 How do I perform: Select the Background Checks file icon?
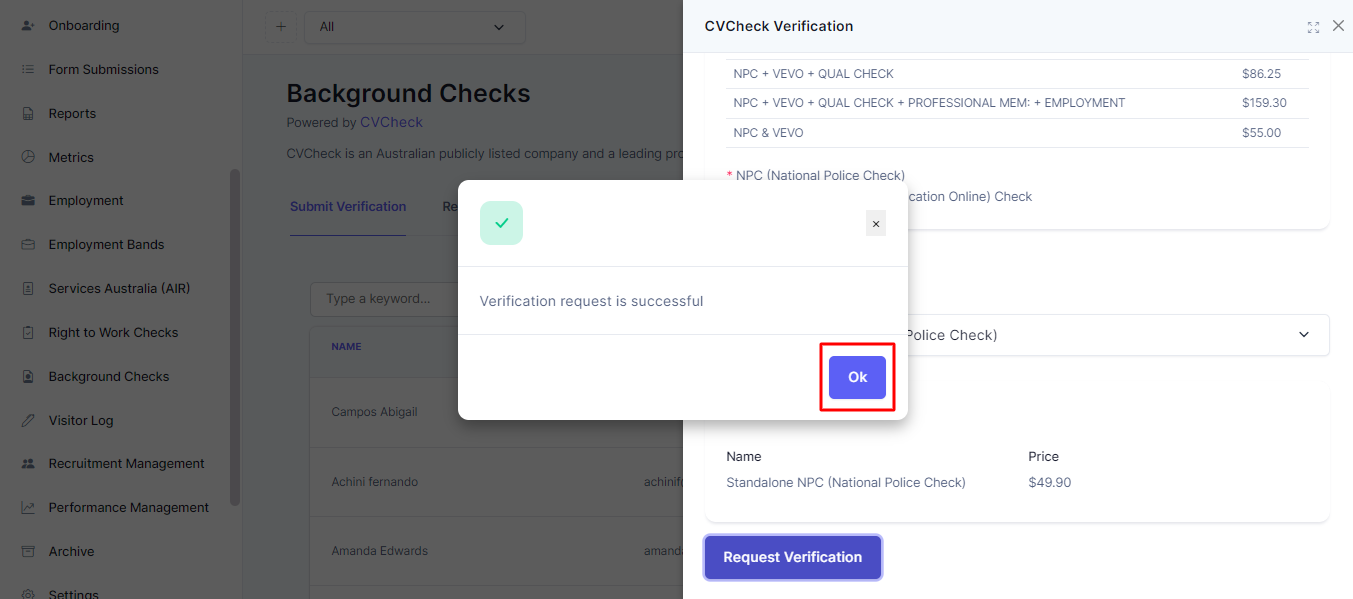(x=28, y=377)
